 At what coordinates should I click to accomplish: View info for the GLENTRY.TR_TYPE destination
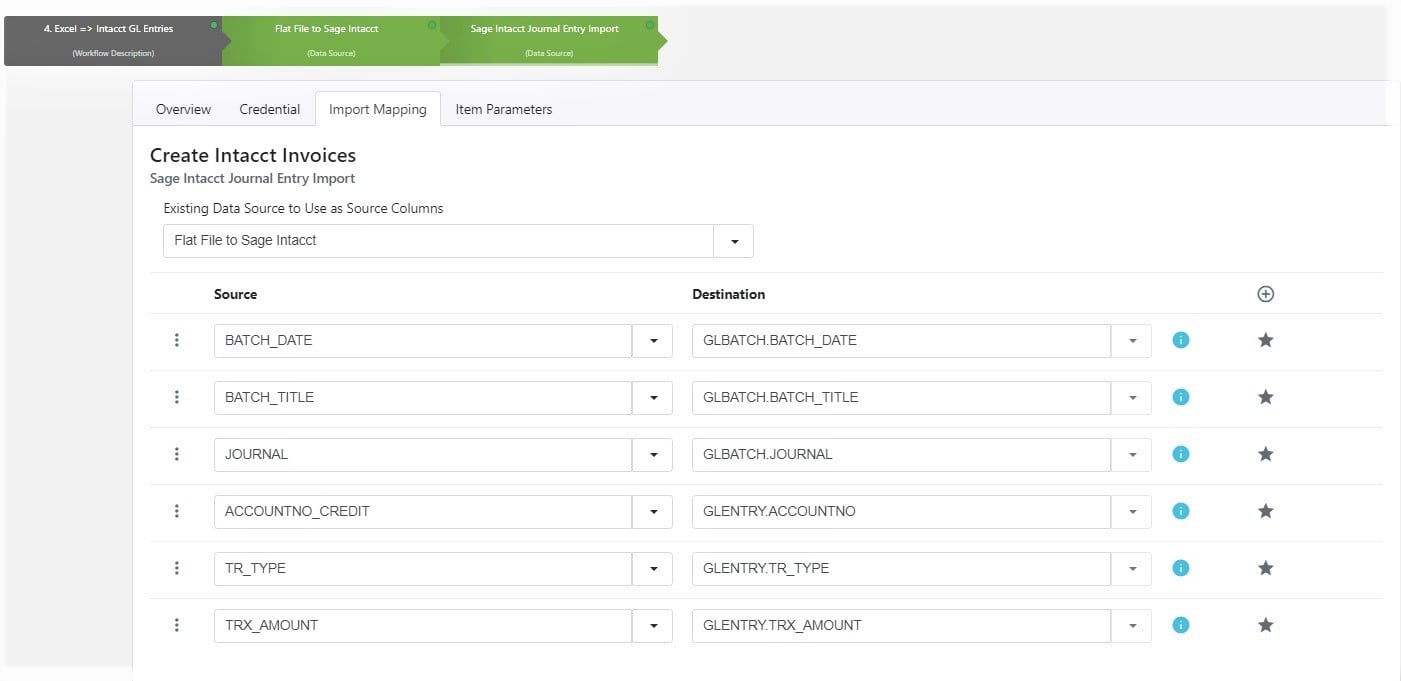[x=1180, y=568]
